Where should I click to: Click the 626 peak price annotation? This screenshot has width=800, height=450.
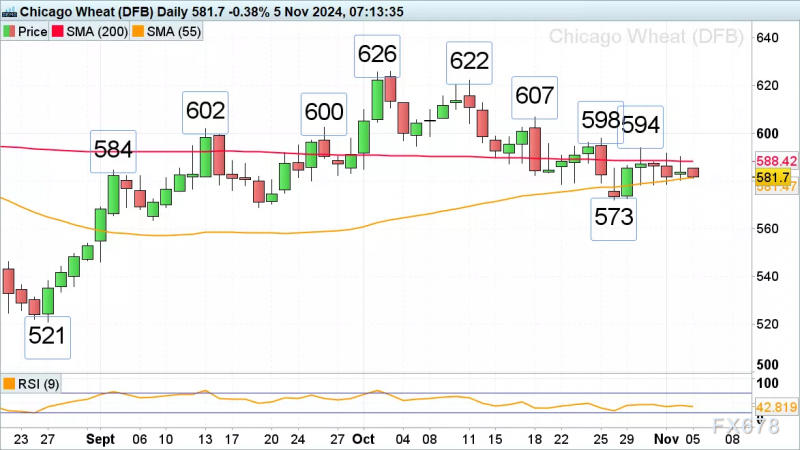click(377, 56)
